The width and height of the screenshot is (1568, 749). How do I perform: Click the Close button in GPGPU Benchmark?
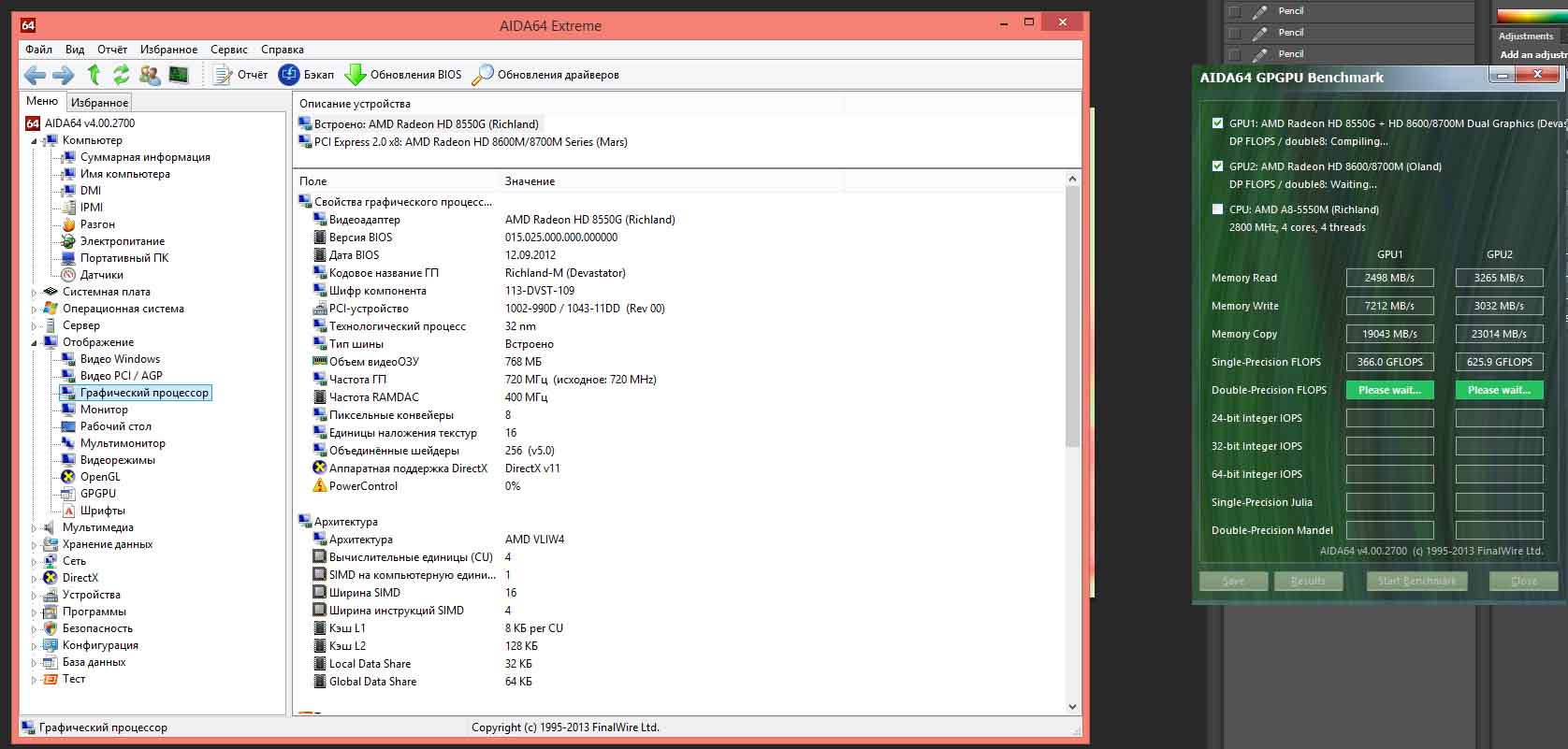(1524, 581)
